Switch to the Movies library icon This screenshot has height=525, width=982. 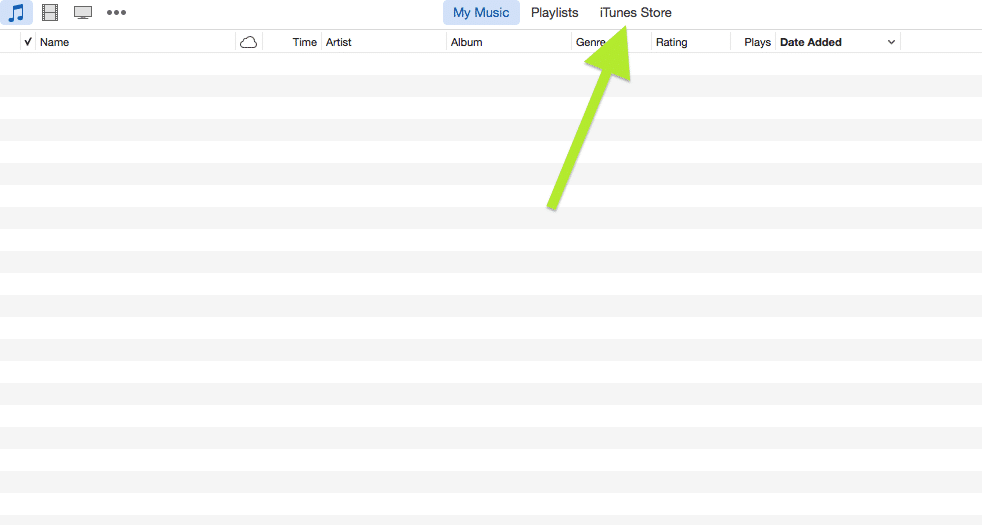(50, 12)
